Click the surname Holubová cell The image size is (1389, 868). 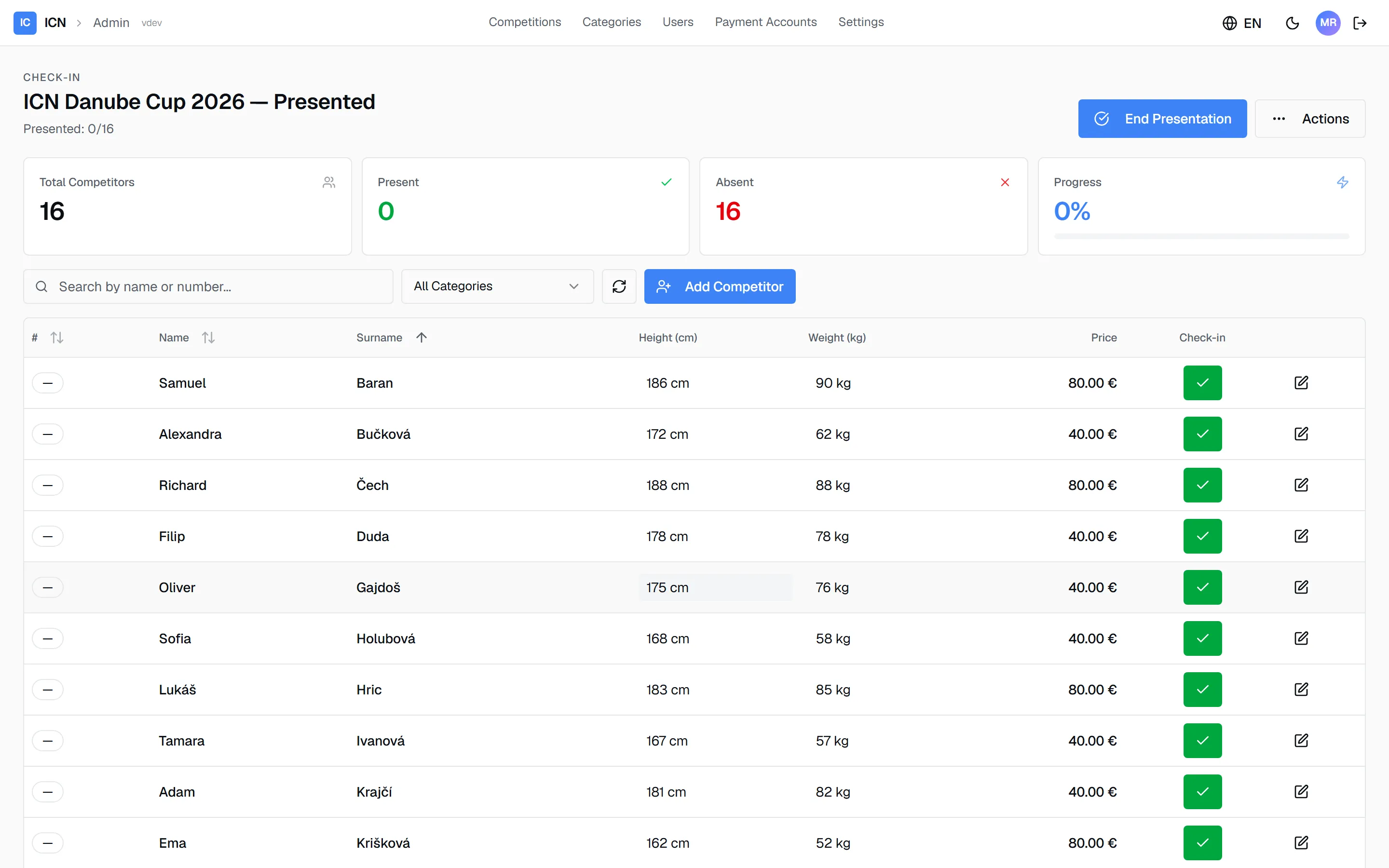coord(386,638)
